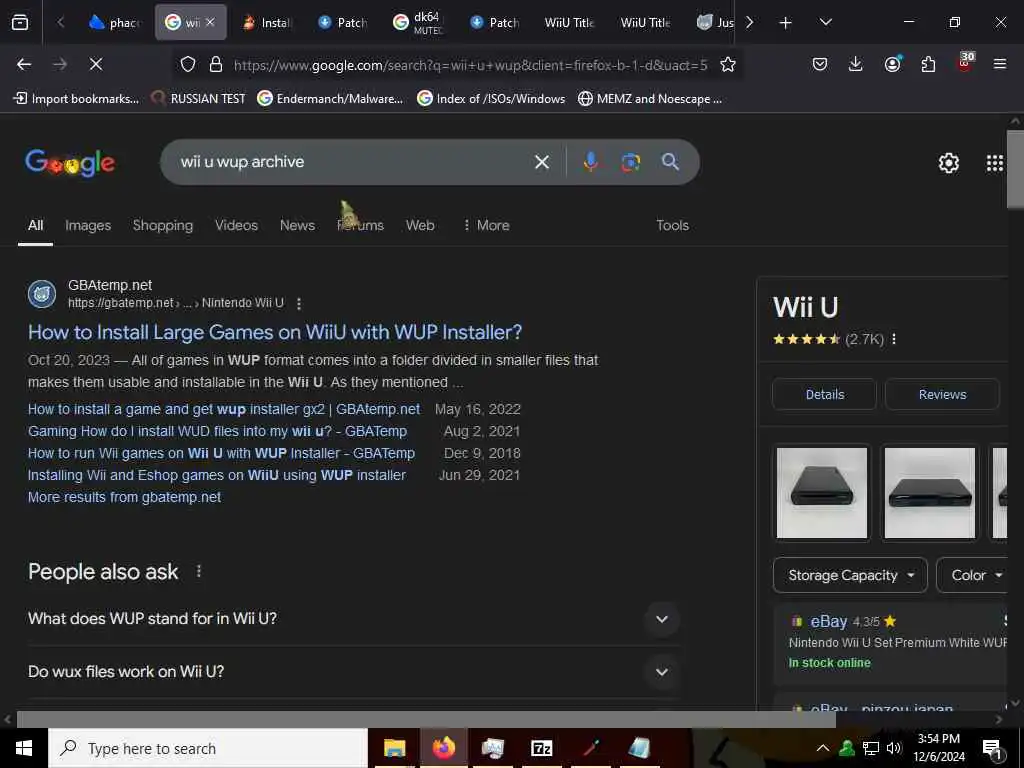This screenshot has width=1024, height=768.
Task: Open People also ask options dots
Action: (199, 571)
